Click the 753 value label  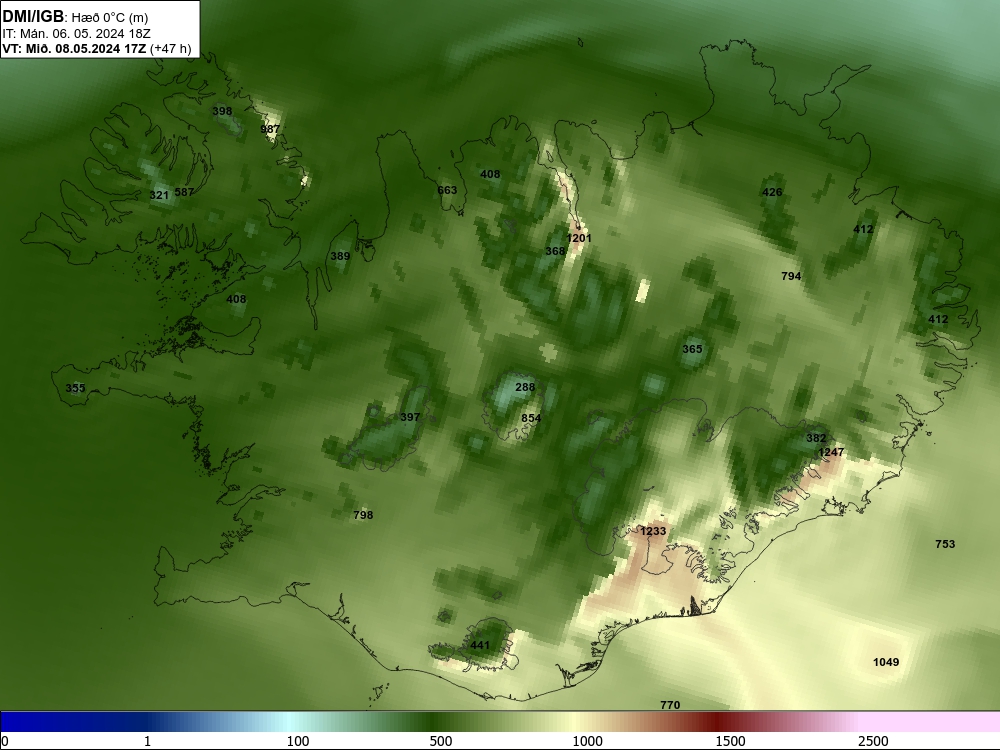945,544
